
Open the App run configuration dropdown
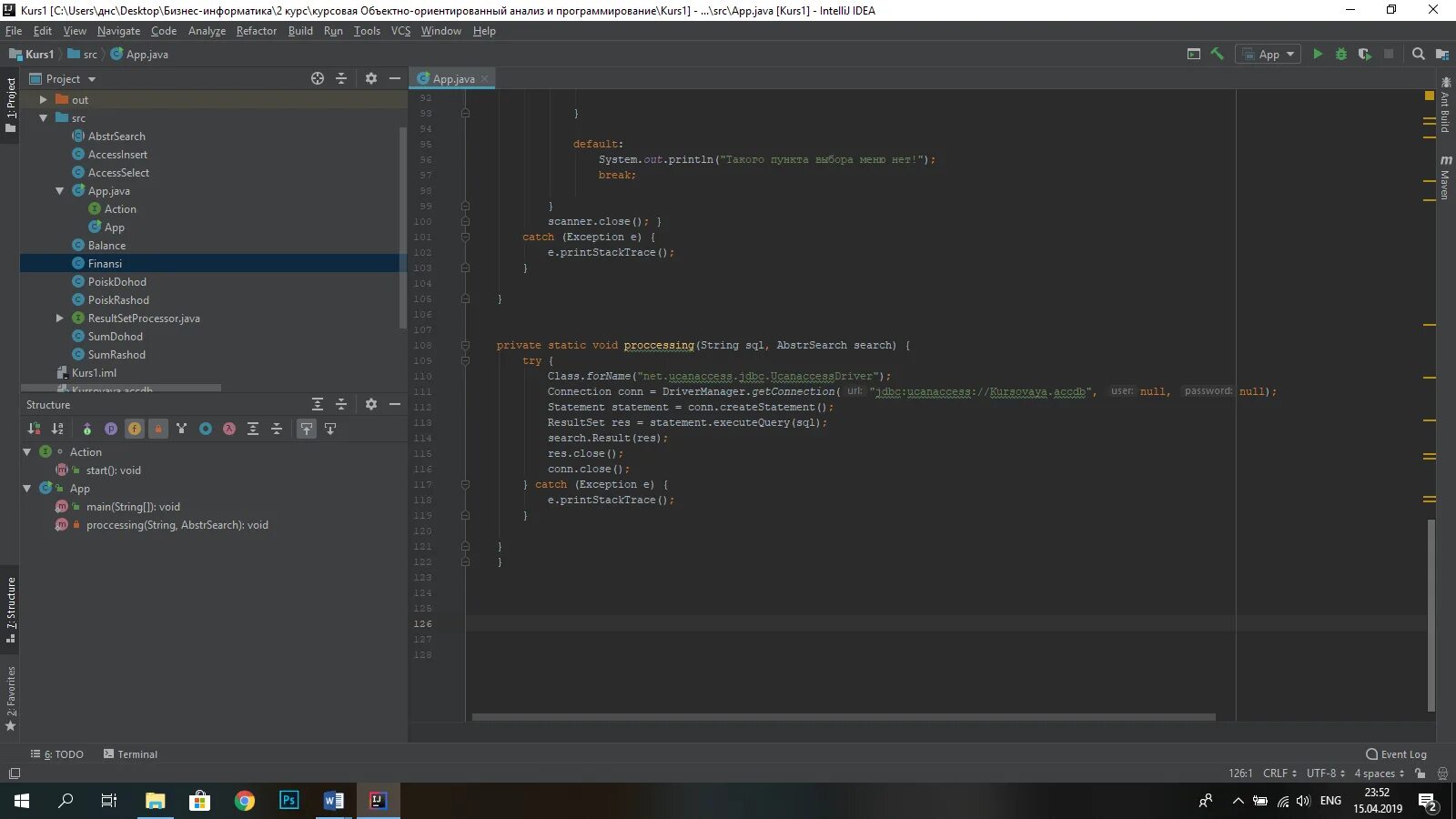[x=1268, y=55]
